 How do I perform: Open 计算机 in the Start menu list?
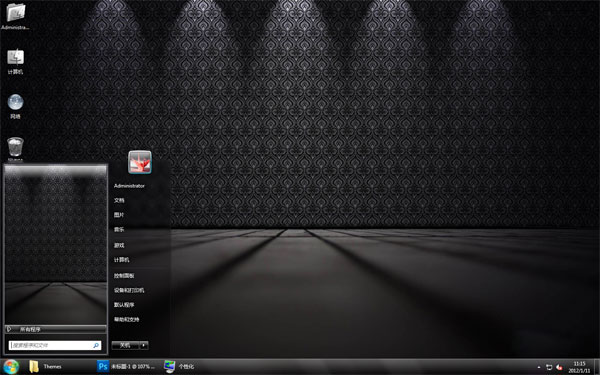click(121, 260)
